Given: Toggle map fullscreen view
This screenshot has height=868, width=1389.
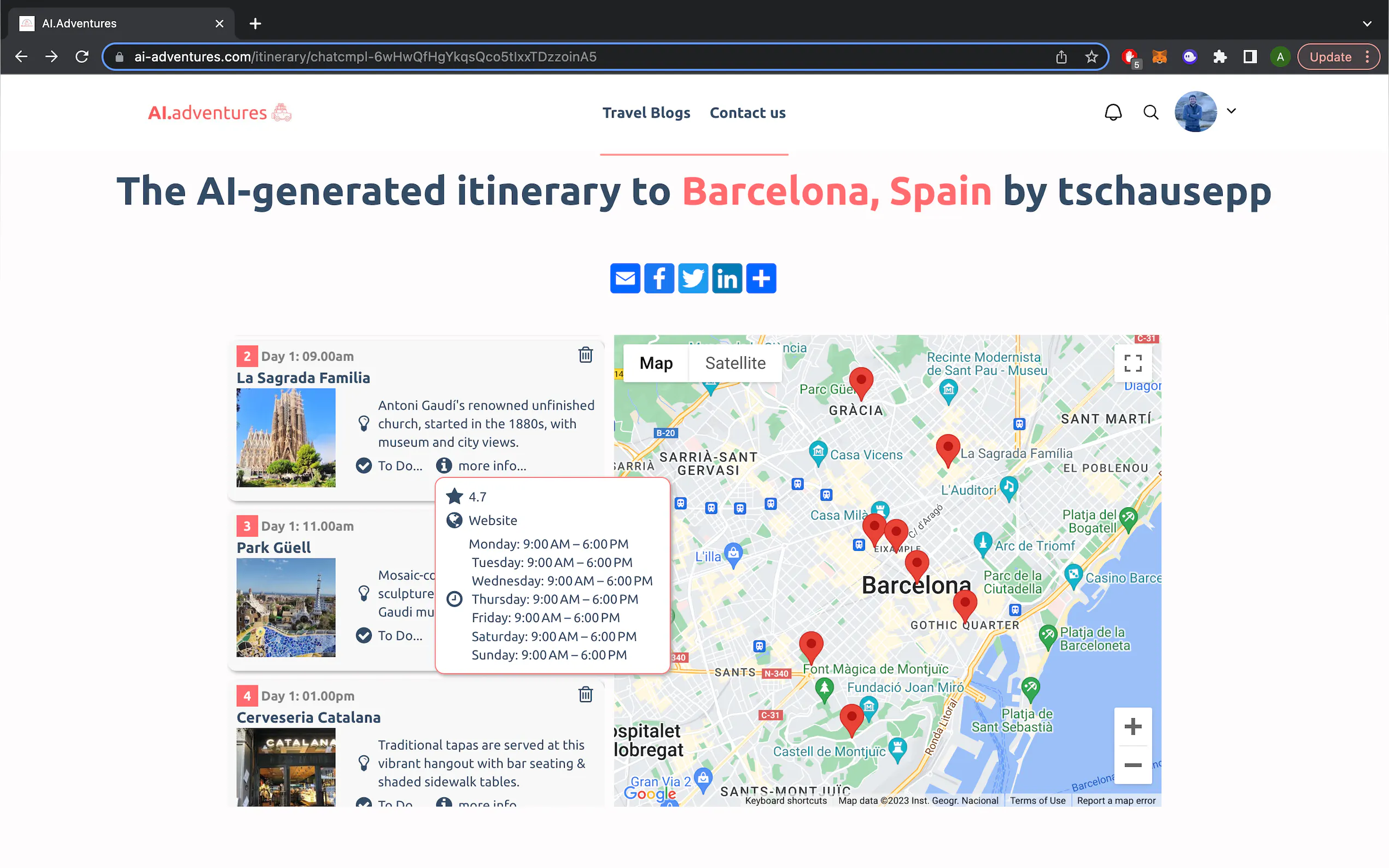Looking at the screenshot, I should pos(1133,363).
